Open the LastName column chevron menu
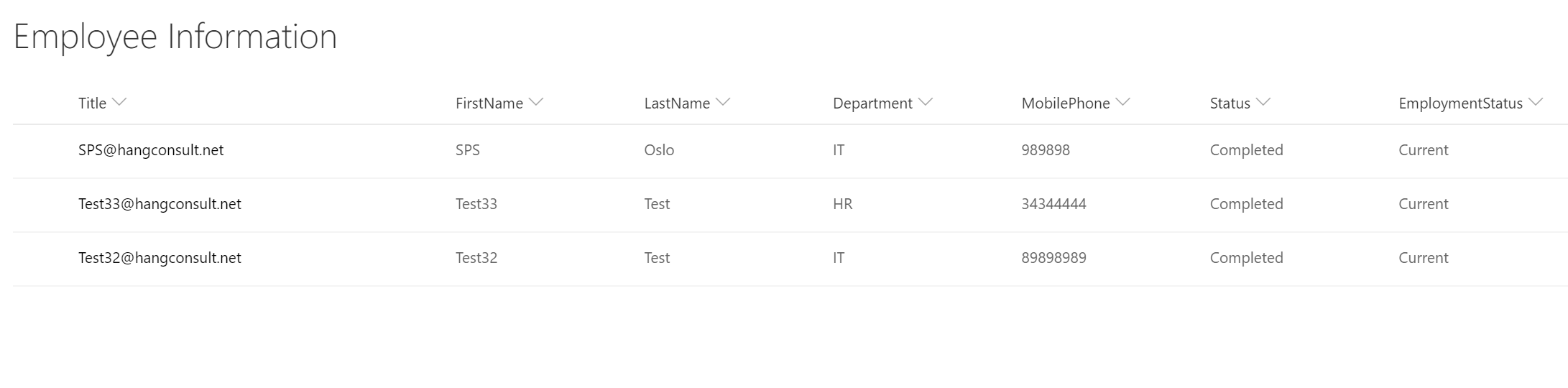 (x=723, y=102)
